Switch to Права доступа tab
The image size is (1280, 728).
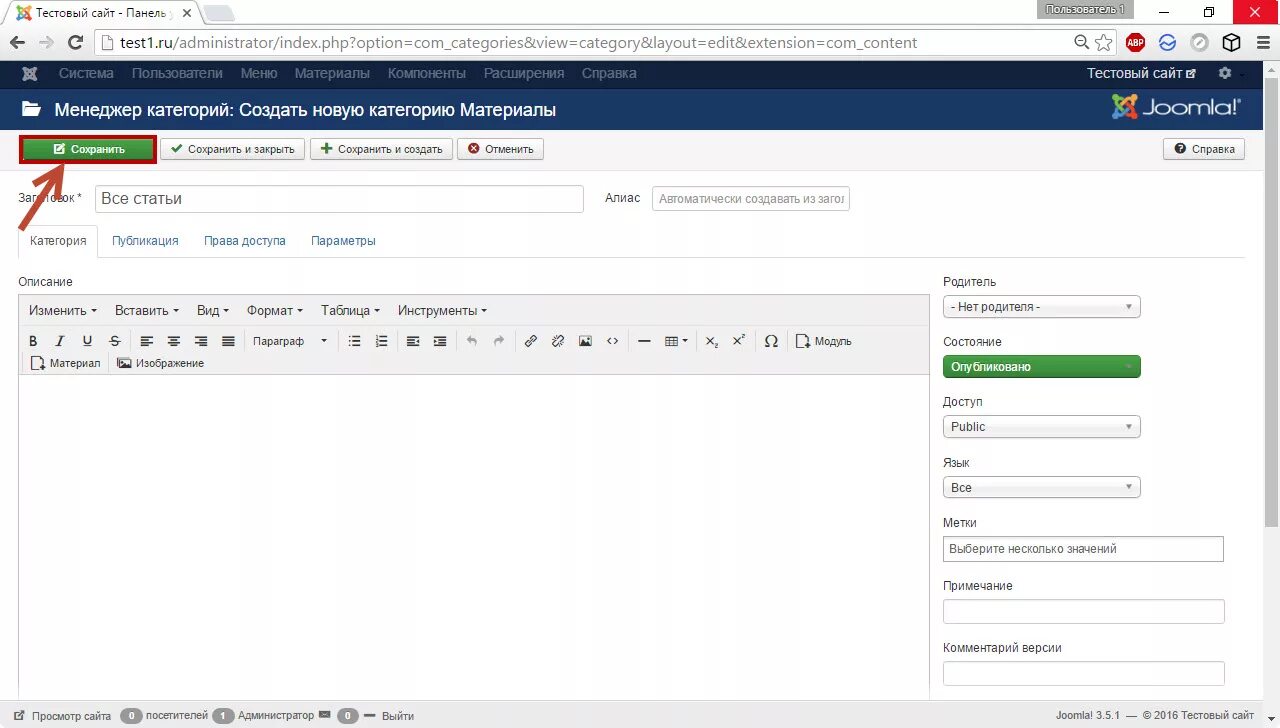pyautogui.click(x=245, y=241)
